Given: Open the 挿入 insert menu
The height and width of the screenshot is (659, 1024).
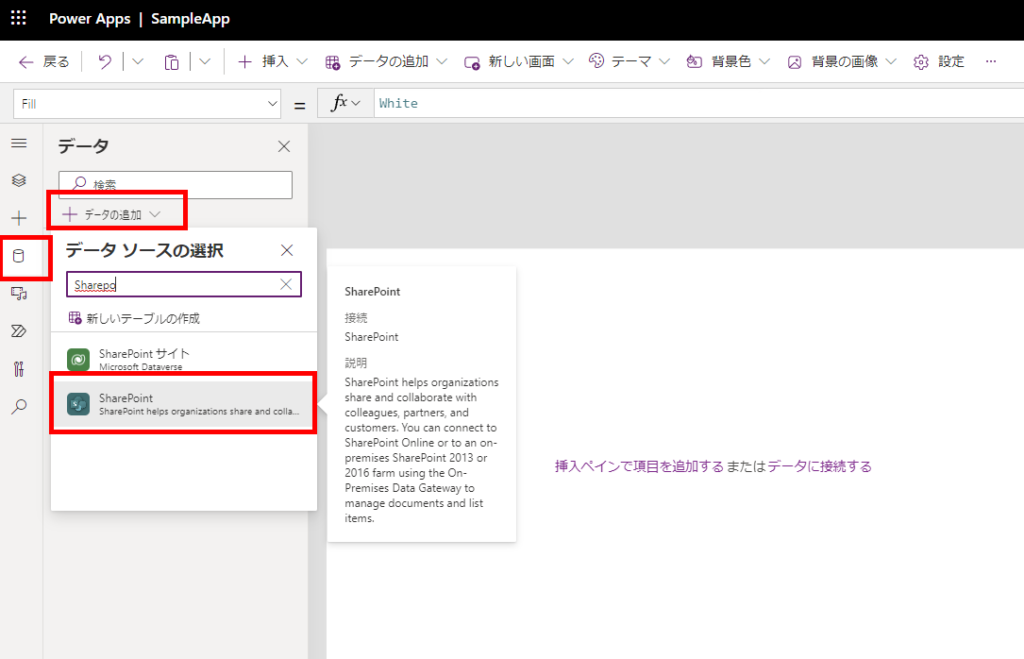Looking at the screenshot, I should (272, 61).
